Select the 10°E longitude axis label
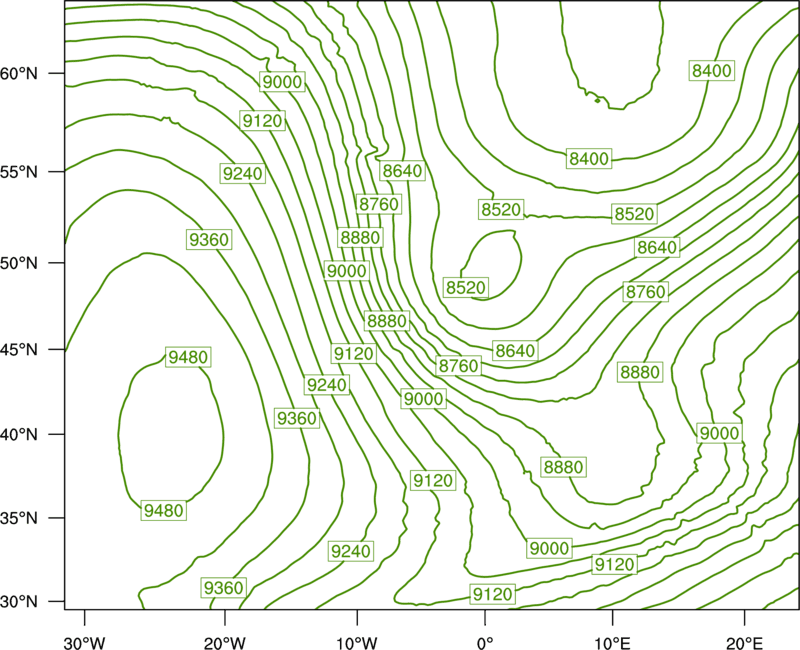The height and width of the screenshot is (650, 800). pos(612,642)
